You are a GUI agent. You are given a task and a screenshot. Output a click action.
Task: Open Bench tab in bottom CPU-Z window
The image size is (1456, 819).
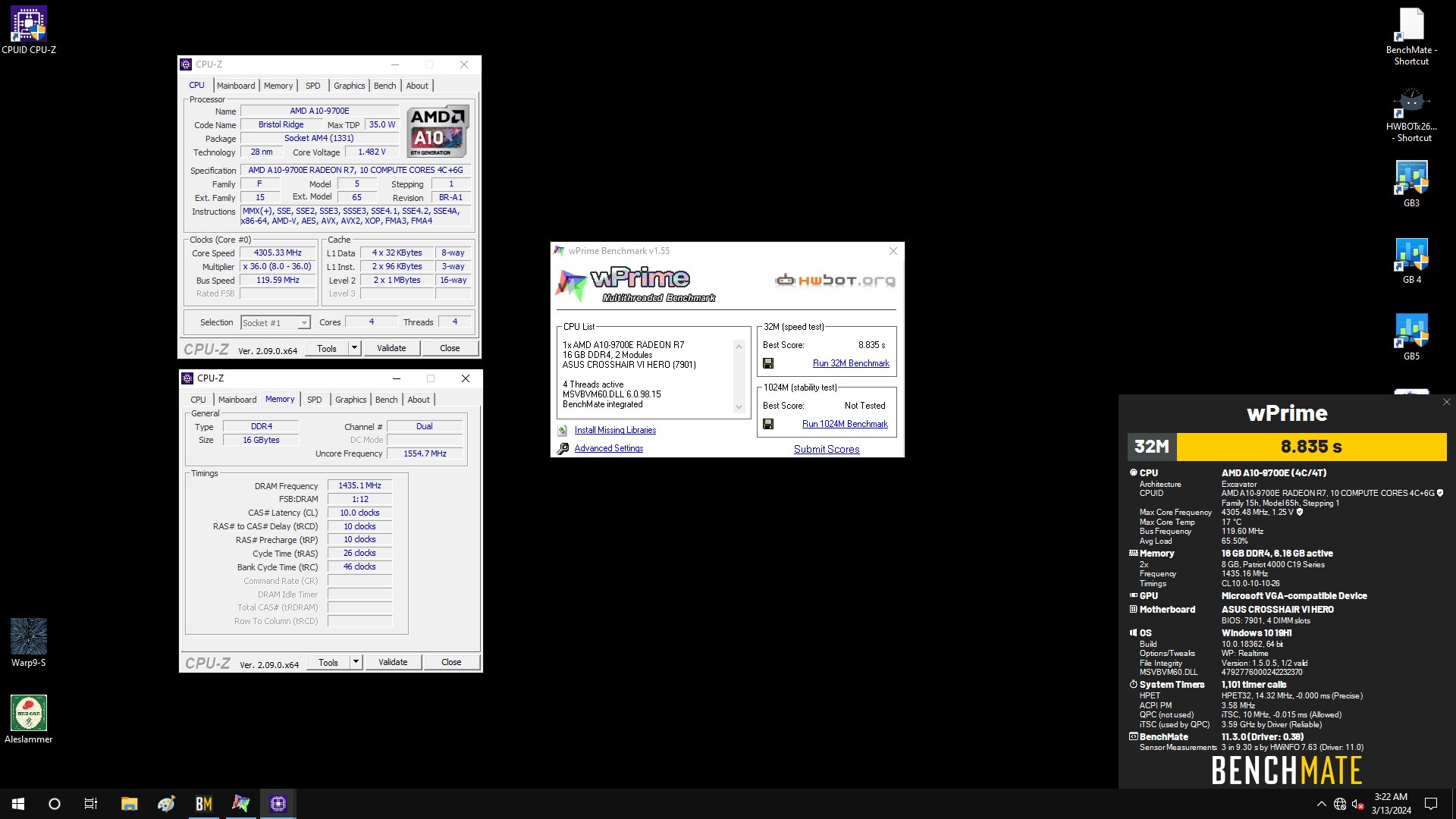(387, 400)
